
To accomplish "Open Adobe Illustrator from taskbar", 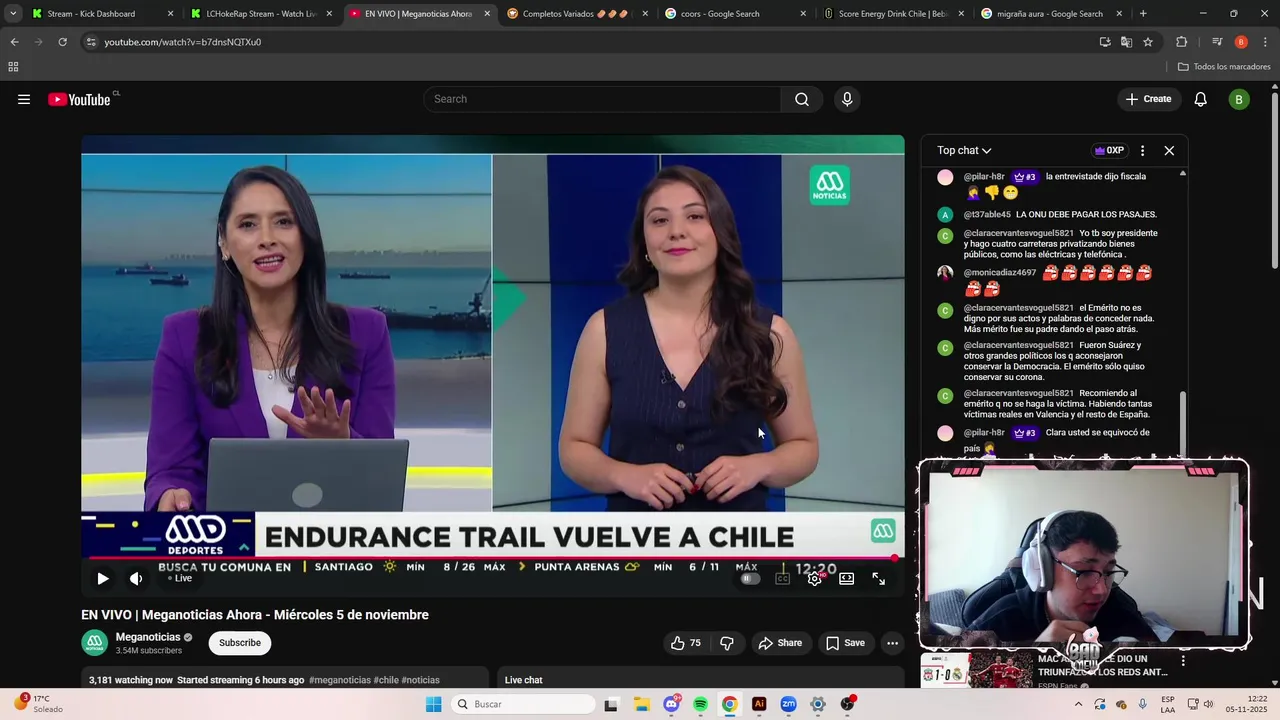I will point(759,704).
